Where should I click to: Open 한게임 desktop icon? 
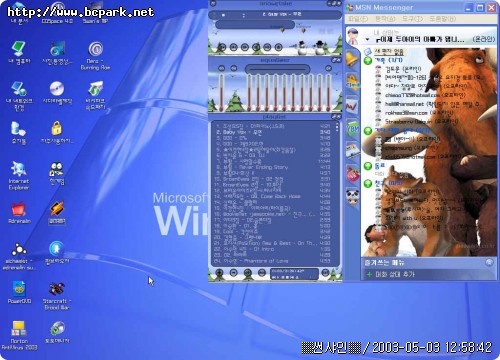[x=57, y=173]
